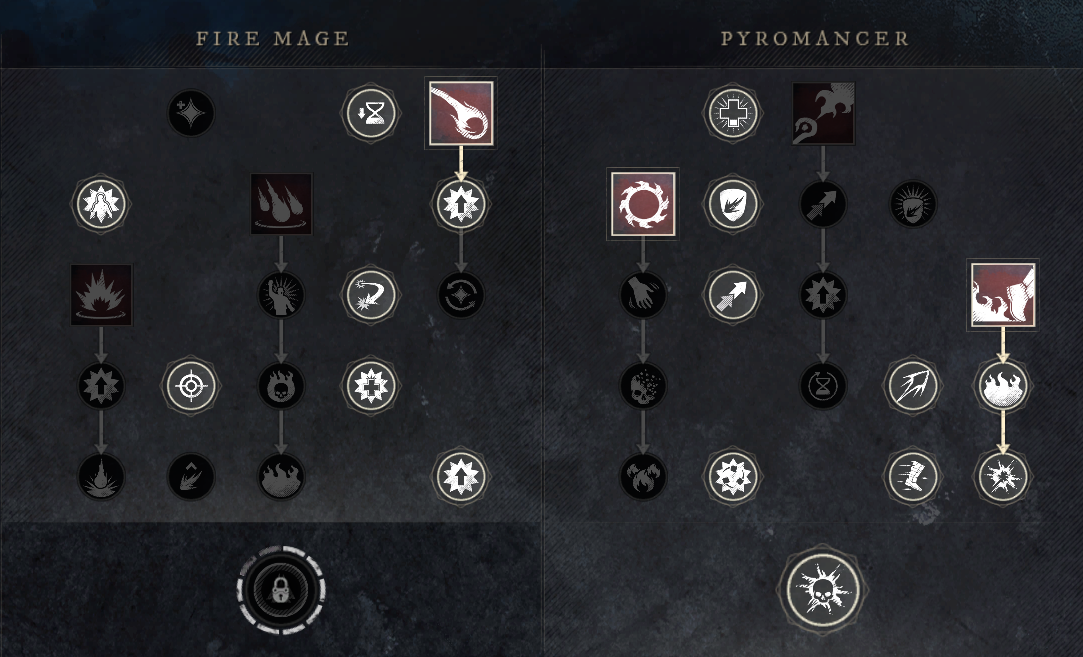Click the trident arrows passive node
This screenshot has width=1083, height=657.
913,385
